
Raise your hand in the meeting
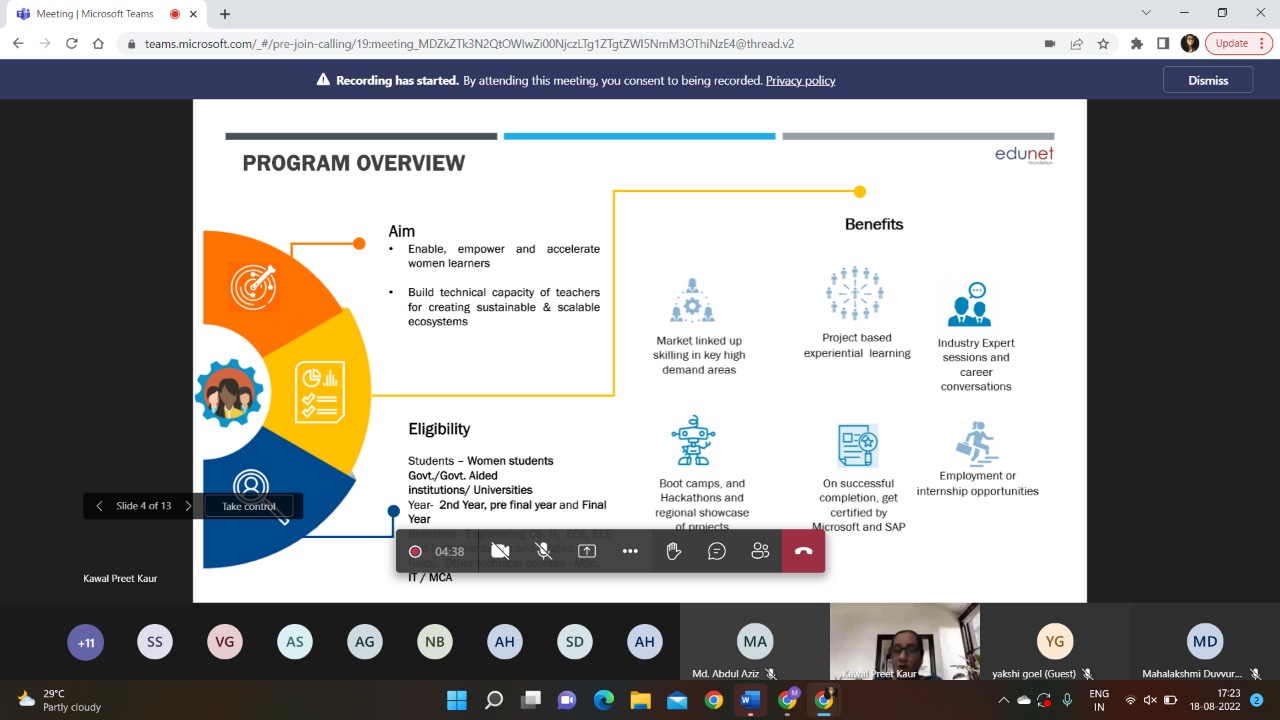coord(673,551)
